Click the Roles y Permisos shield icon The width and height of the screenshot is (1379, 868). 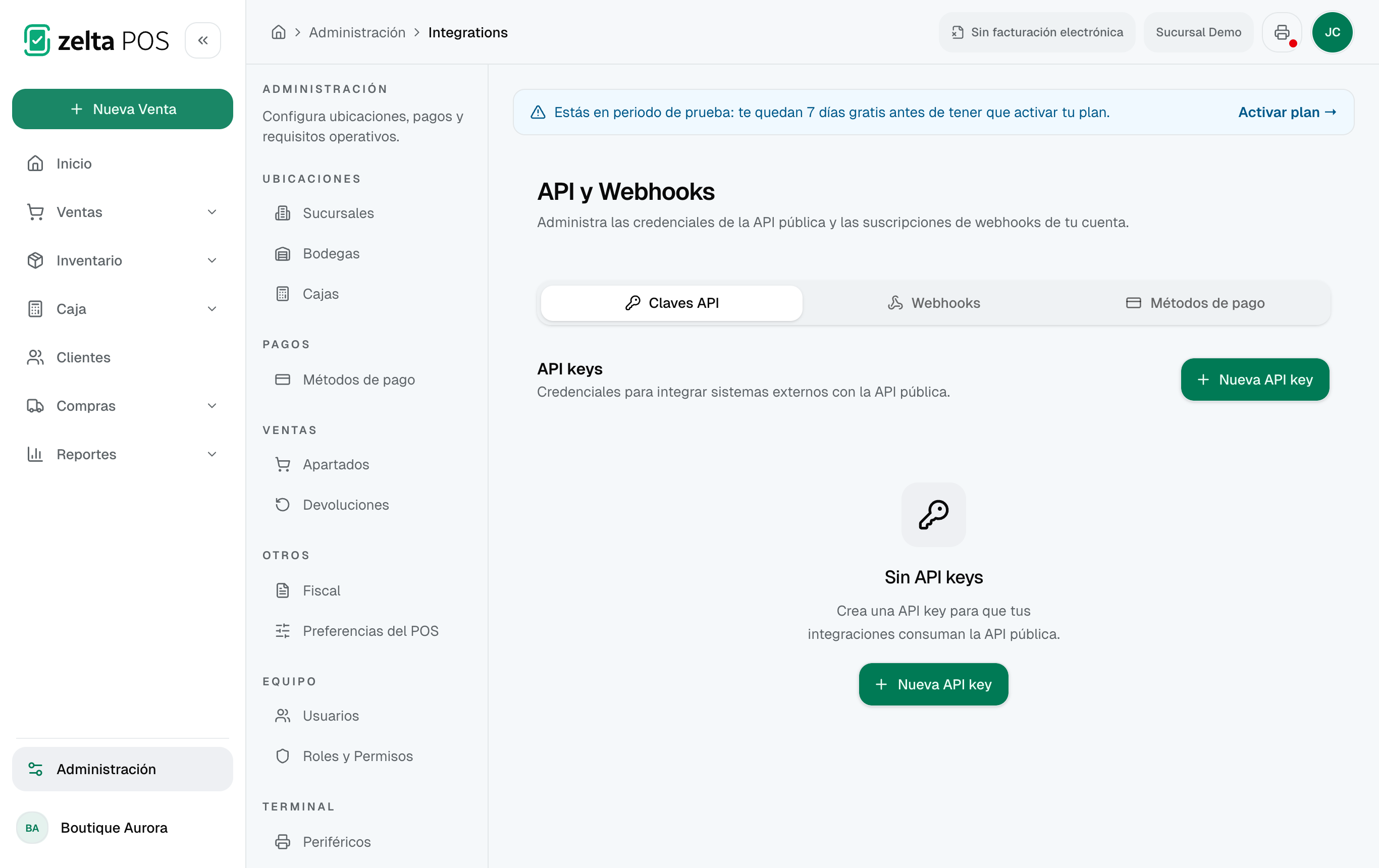[282, 756]
